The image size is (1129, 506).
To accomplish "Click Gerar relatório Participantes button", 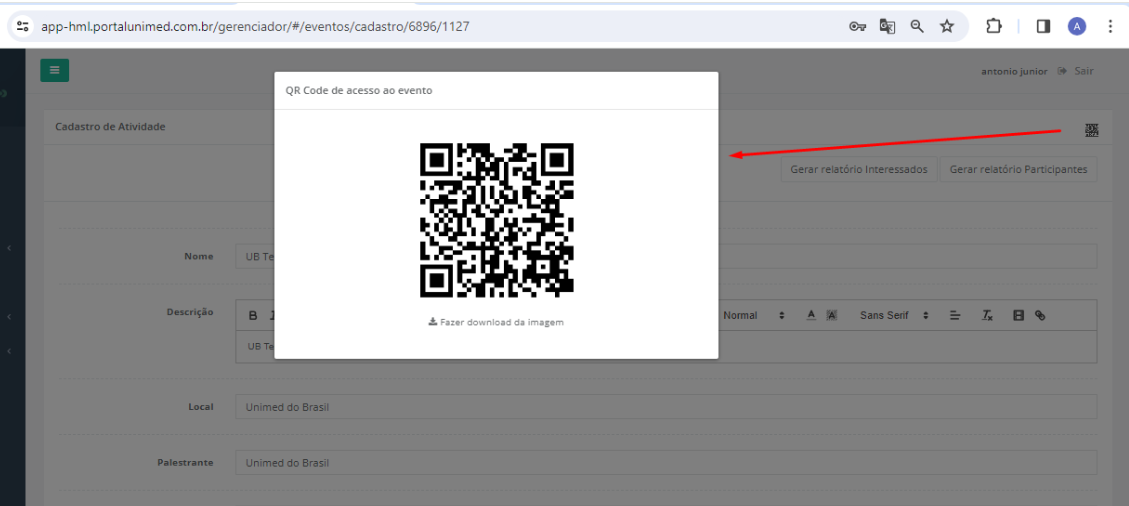I will tap(1018, 169).
